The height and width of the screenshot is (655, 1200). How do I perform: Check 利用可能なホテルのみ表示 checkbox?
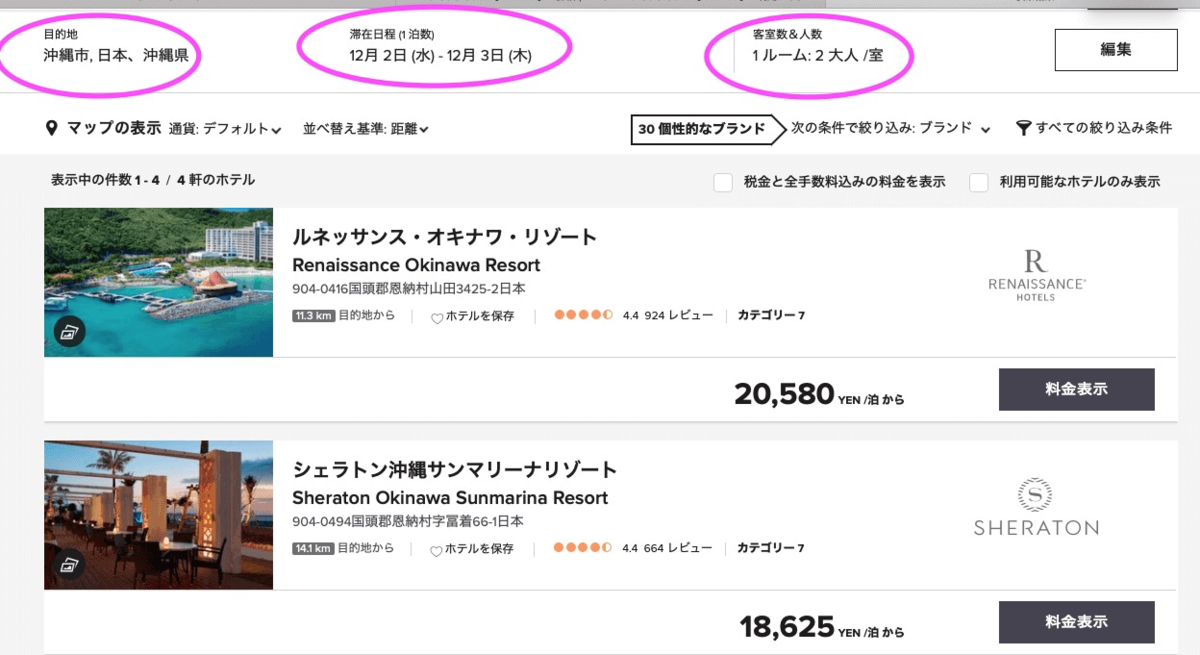point(979,182)
